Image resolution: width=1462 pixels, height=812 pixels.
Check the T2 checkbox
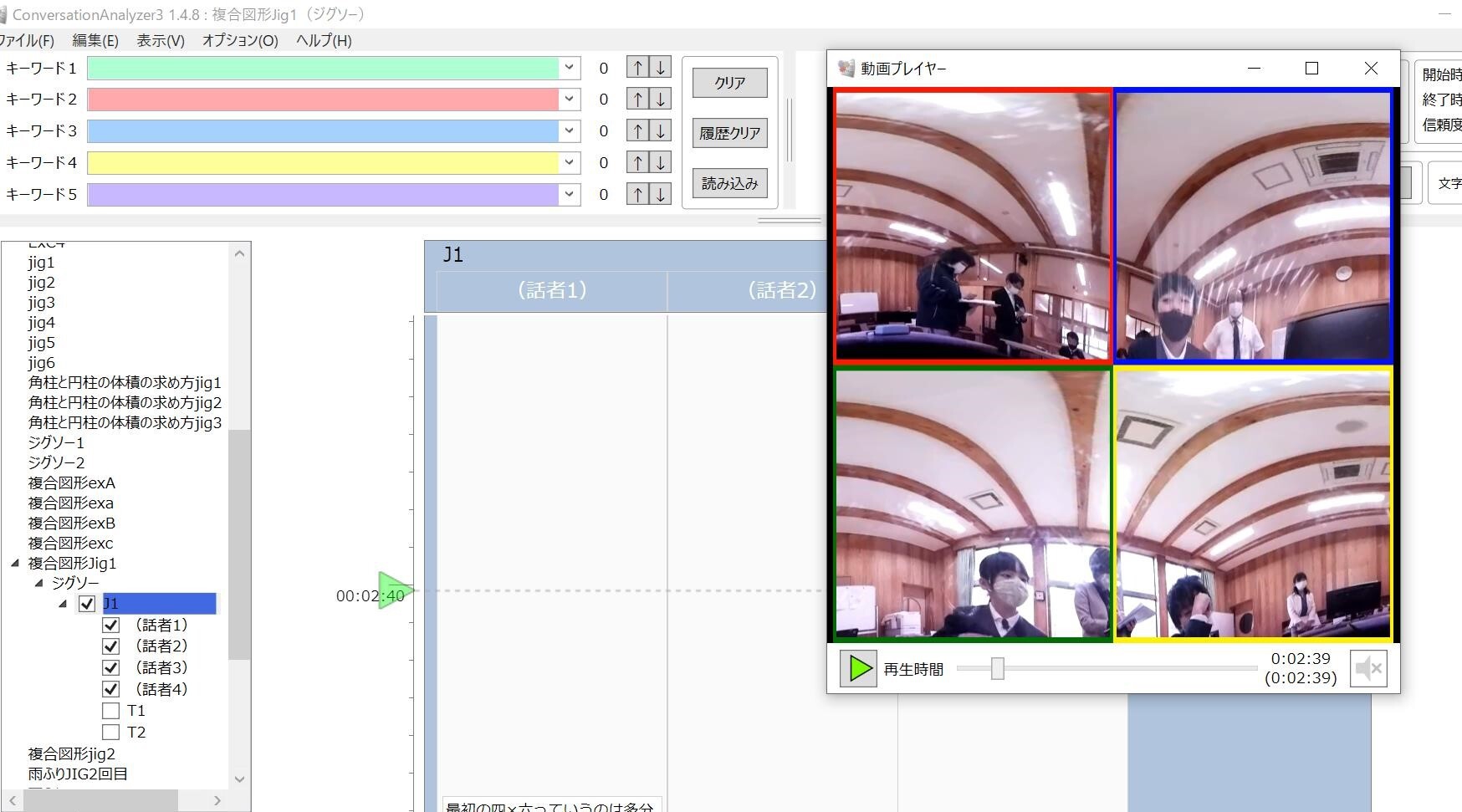point(110,733)
